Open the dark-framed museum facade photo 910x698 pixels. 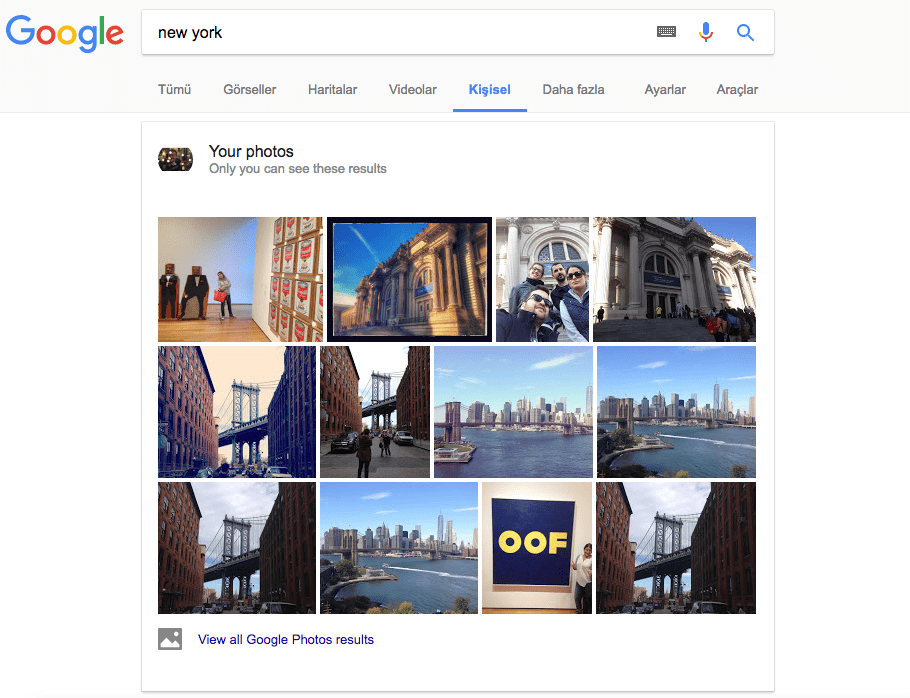(409, 279)
